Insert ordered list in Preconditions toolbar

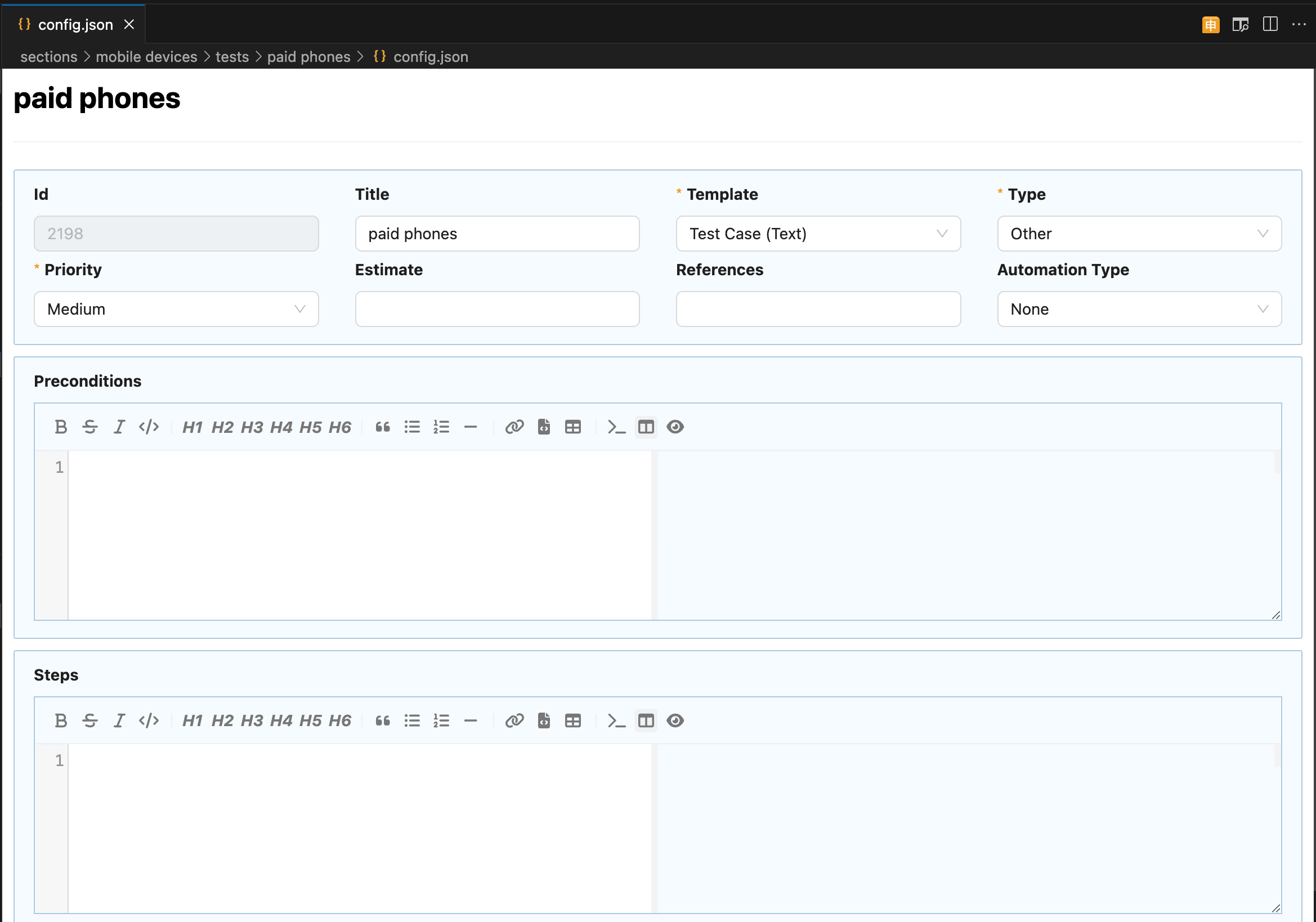441,427
